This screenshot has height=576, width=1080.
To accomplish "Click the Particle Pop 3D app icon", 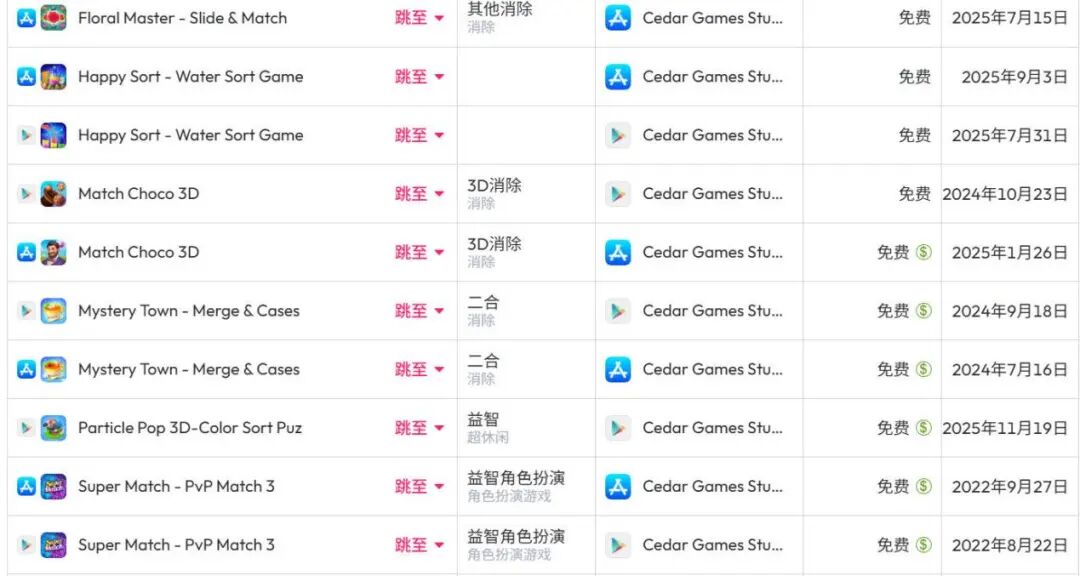I will (x=53, y=428).
